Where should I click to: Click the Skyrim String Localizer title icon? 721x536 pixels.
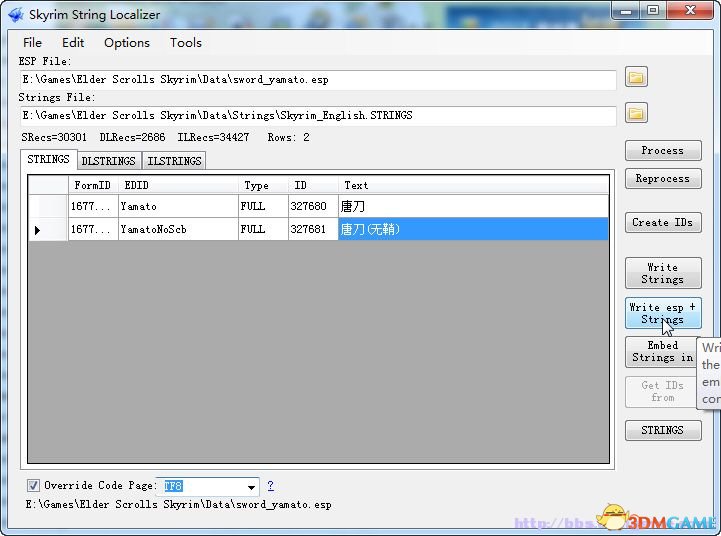pos(15,15)
